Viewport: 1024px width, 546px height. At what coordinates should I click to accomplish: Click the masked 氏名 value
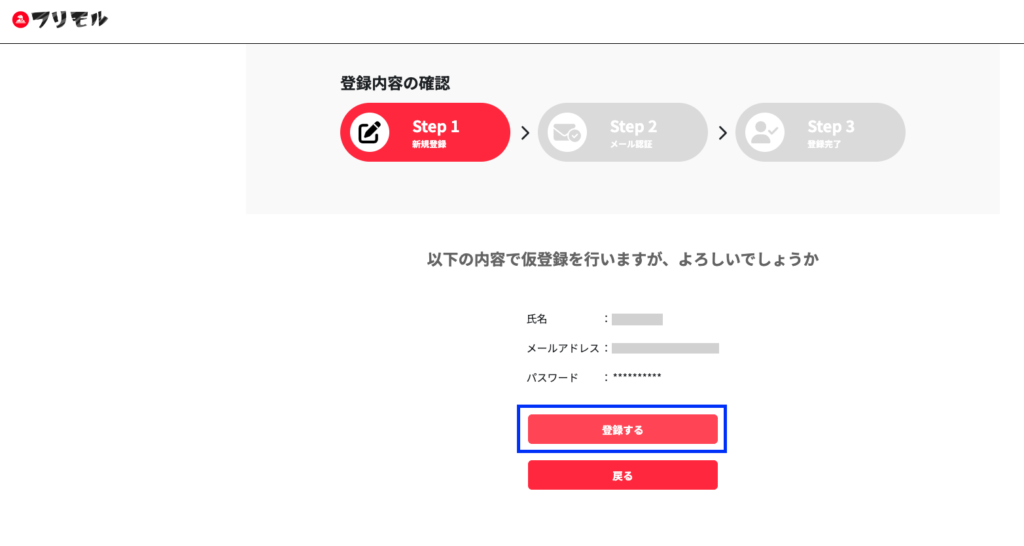coord(637,319)
